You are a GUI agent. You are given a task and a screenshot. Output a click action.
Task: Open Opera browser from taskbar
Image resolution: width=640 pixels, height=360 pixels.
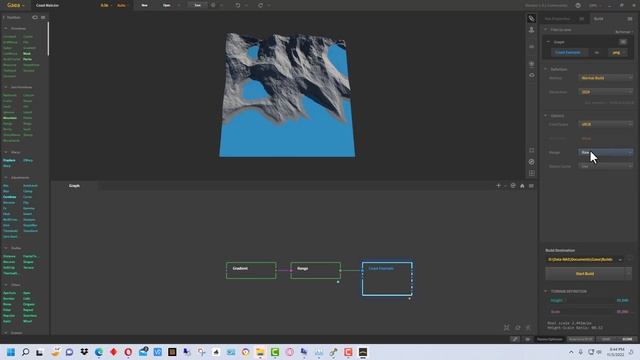(128, 352)
